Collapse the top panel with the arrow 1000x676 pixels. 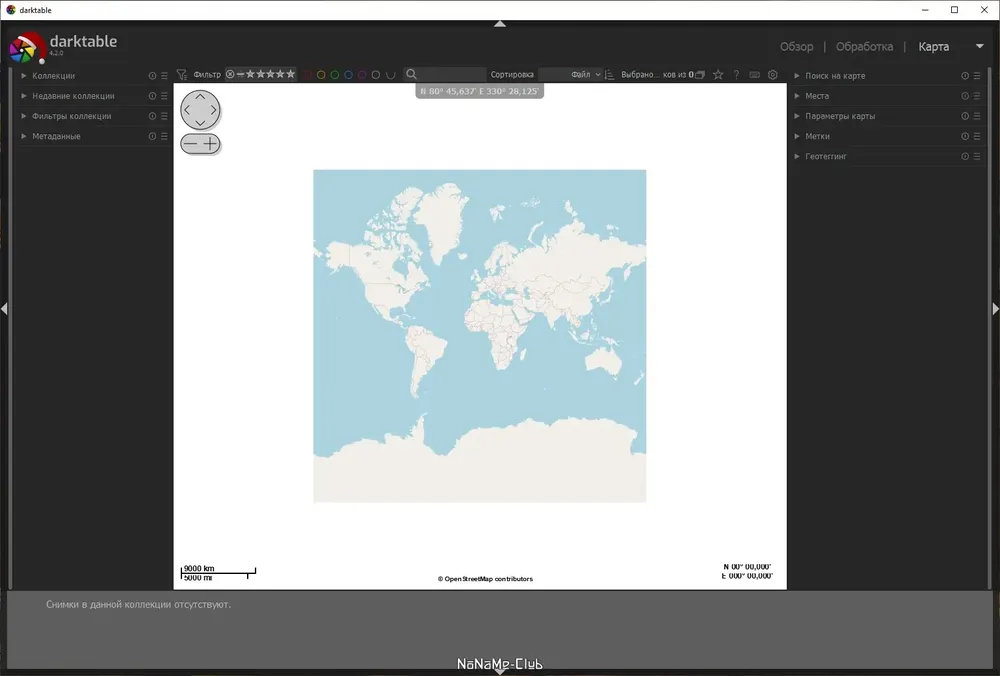[500, 24]
